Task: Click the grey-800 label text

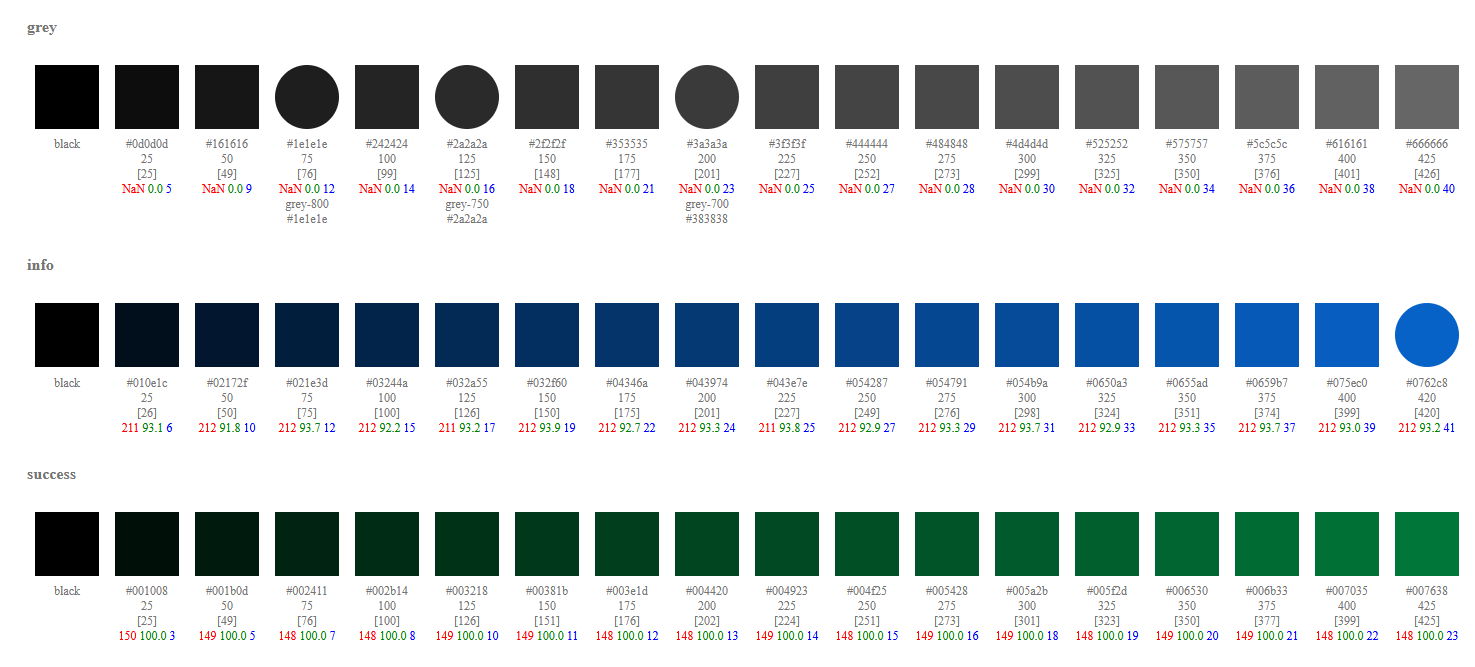Action: 307,204
